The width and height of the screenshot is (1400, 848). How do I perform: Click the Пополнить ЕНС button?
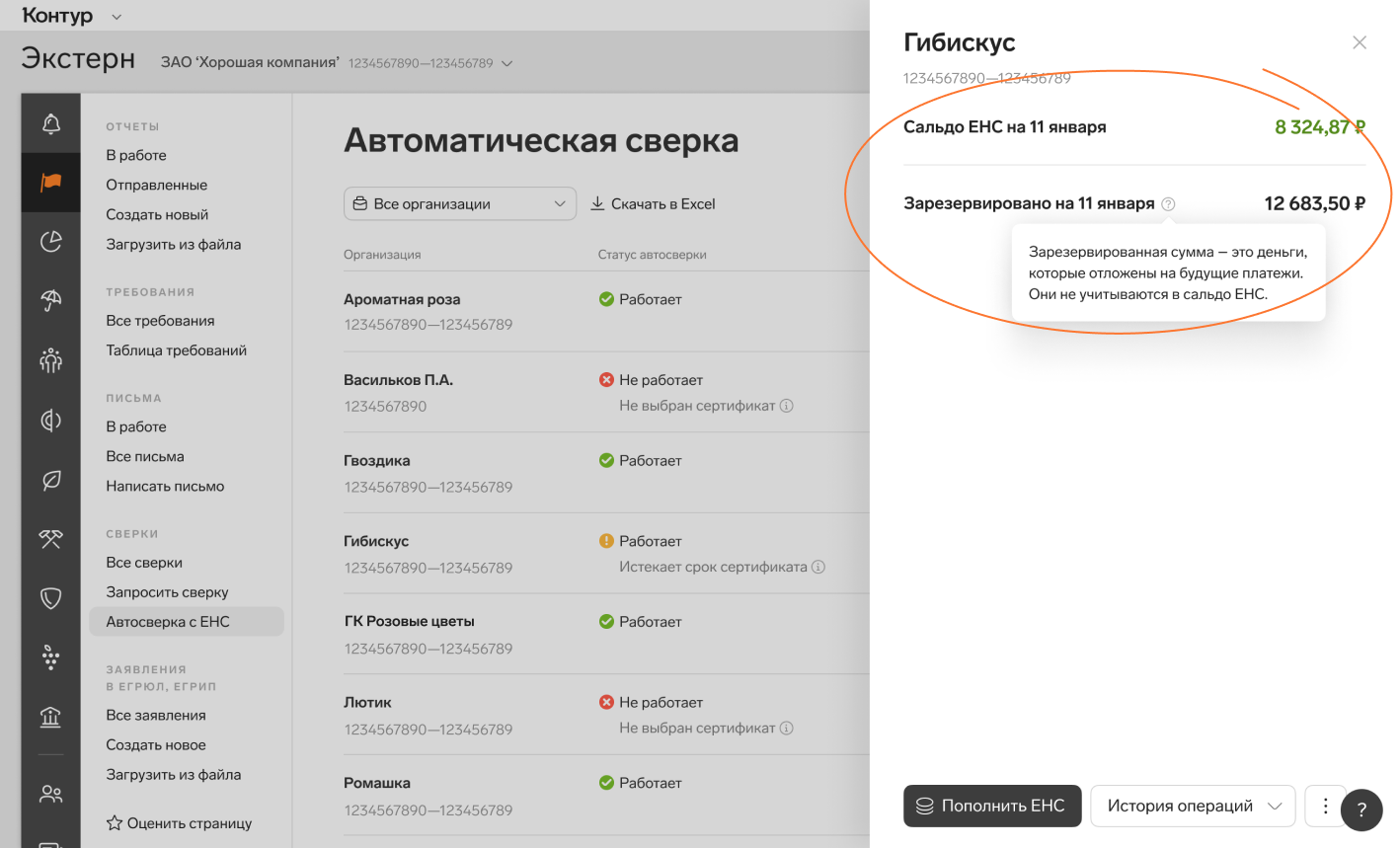click(x=992, y=806)
